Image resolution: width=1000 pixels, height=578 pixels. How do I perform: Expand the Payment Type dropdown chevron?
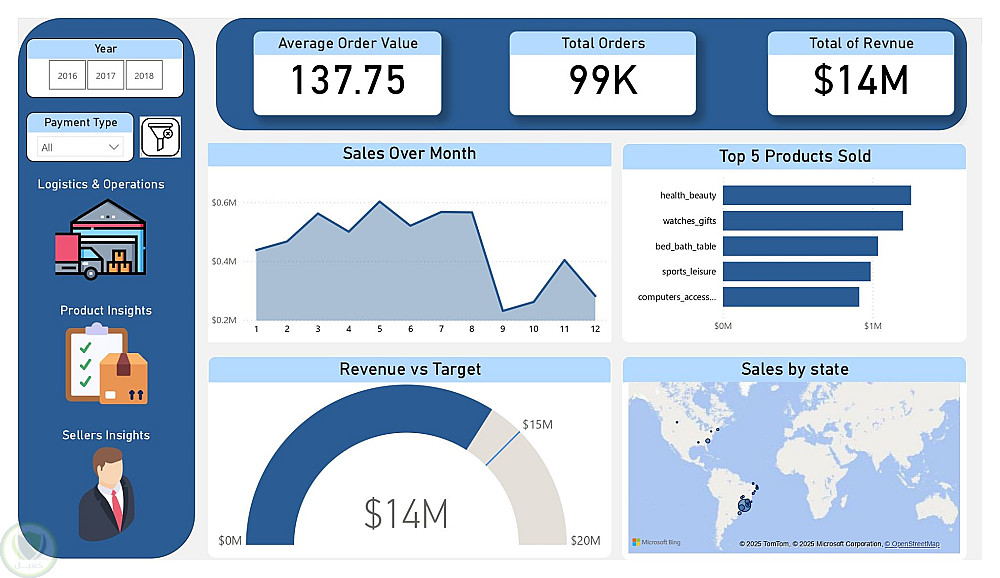point(114,147)
